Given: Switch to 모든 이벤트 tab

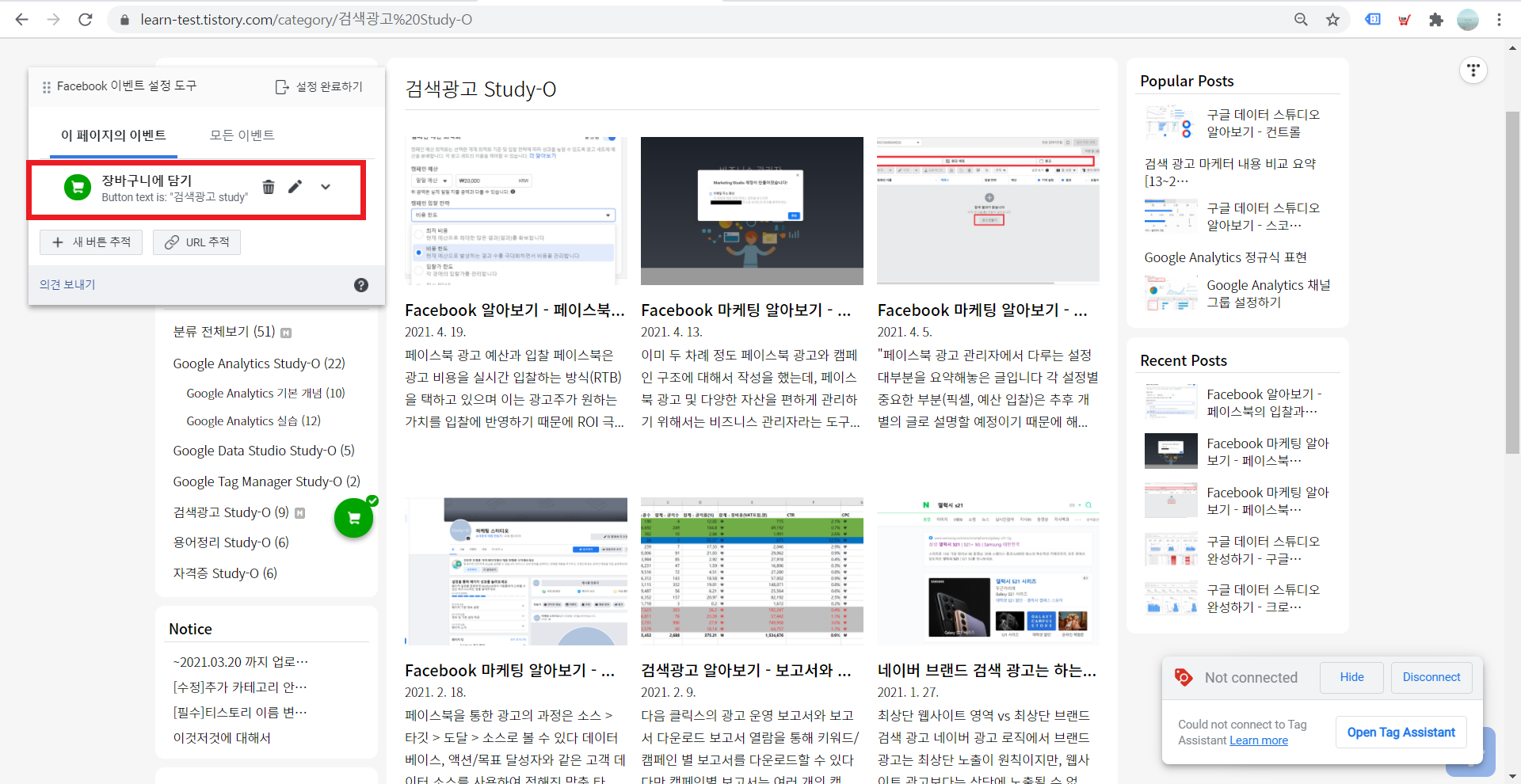Looking at the screenshot, I should [x=242, y=135].
